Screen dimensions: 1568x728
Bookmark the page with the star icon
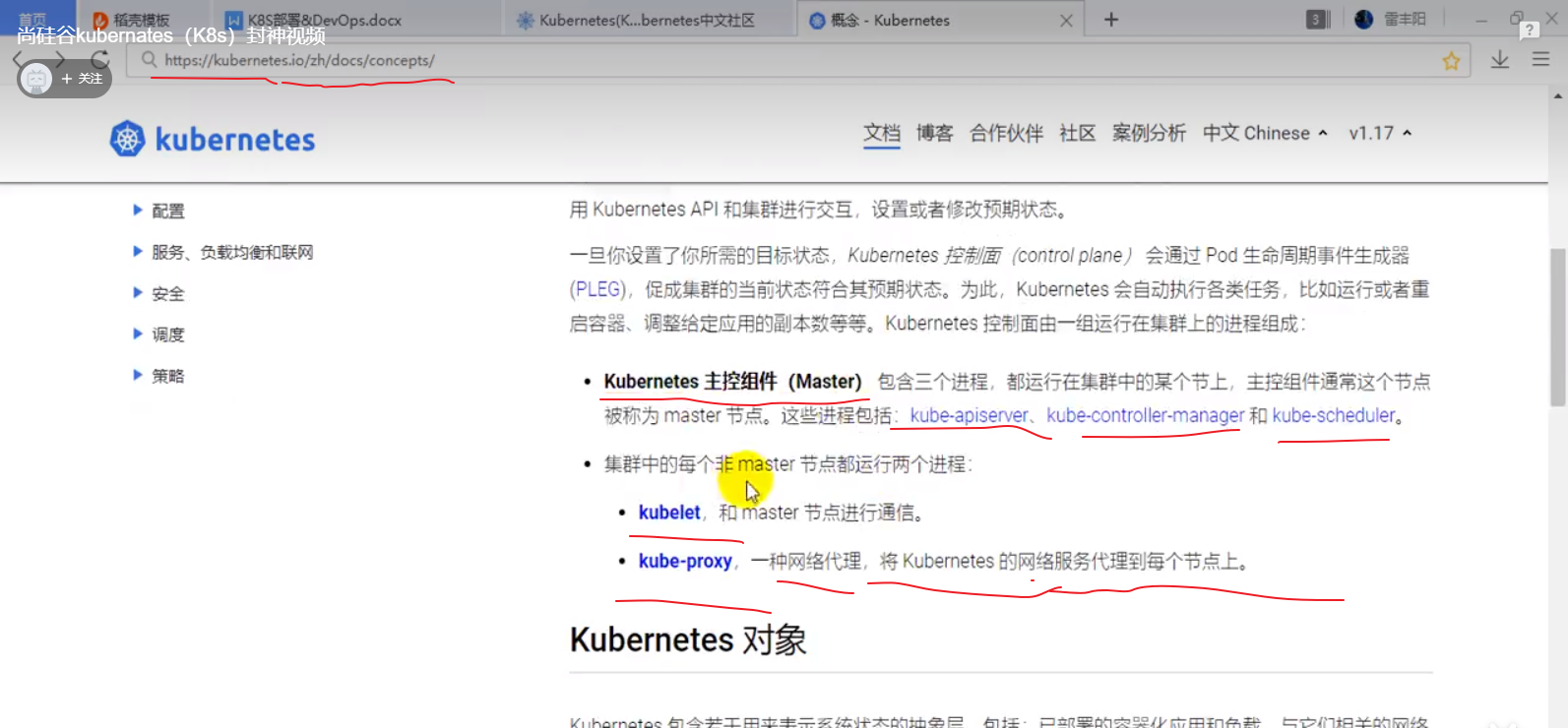coord(1451,61)
